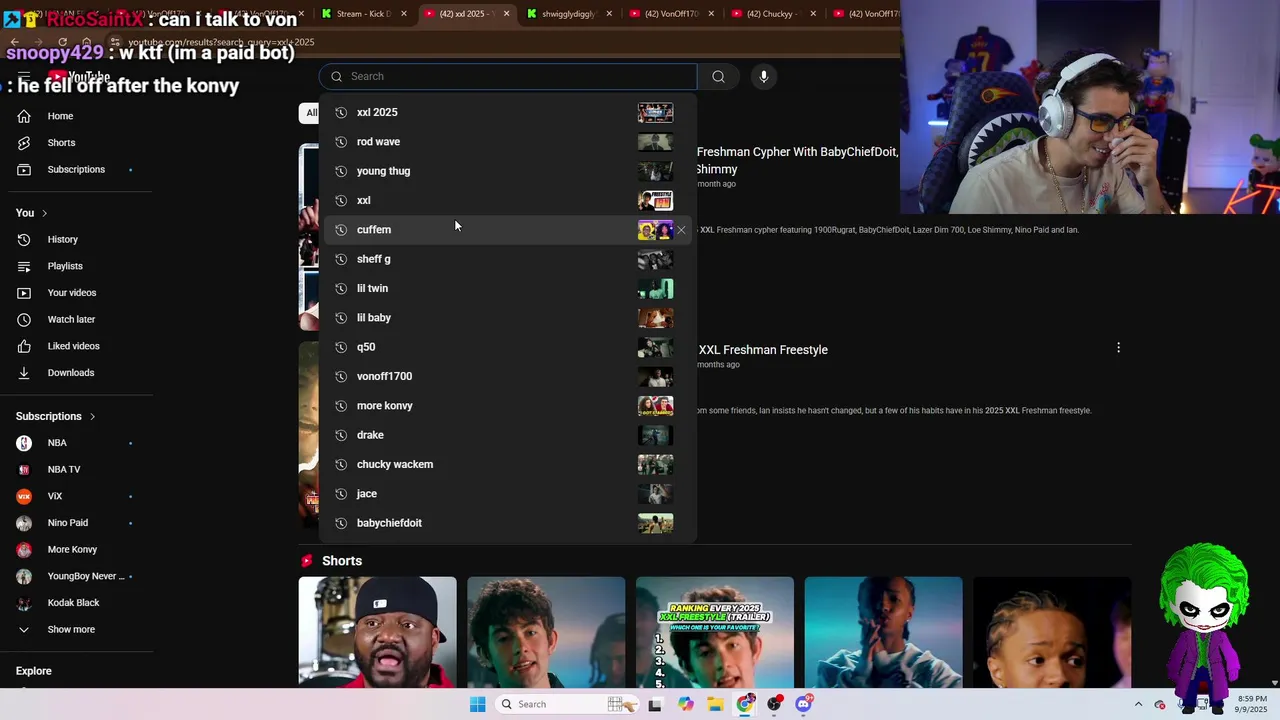
Task: Open the short with man in black cap
Action: [377, 632]
